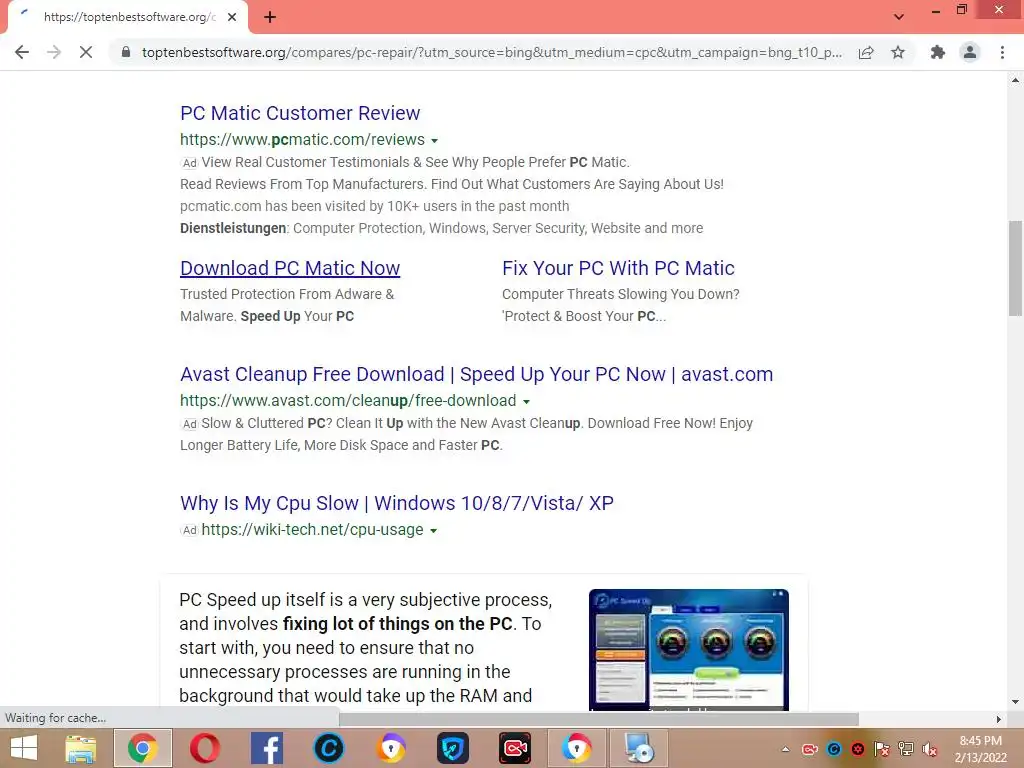This screenshot has height=768, width=1024.
Task: Open the PC Matic Customer Review link
Action: pos(300,113)
